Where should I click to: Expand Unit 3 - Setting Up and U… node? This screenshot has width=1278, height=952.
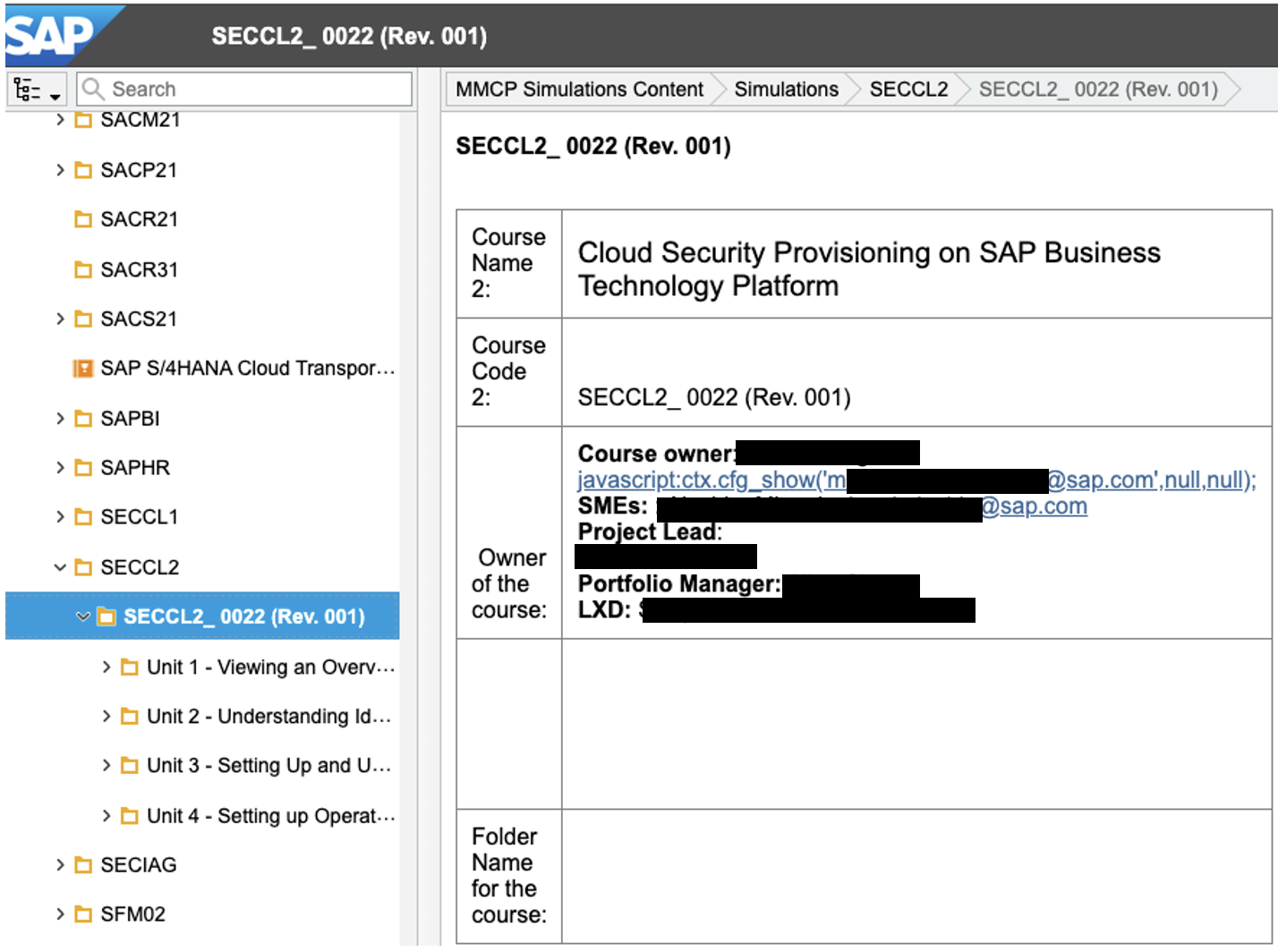pyautogui.click(x=106, y=765)
